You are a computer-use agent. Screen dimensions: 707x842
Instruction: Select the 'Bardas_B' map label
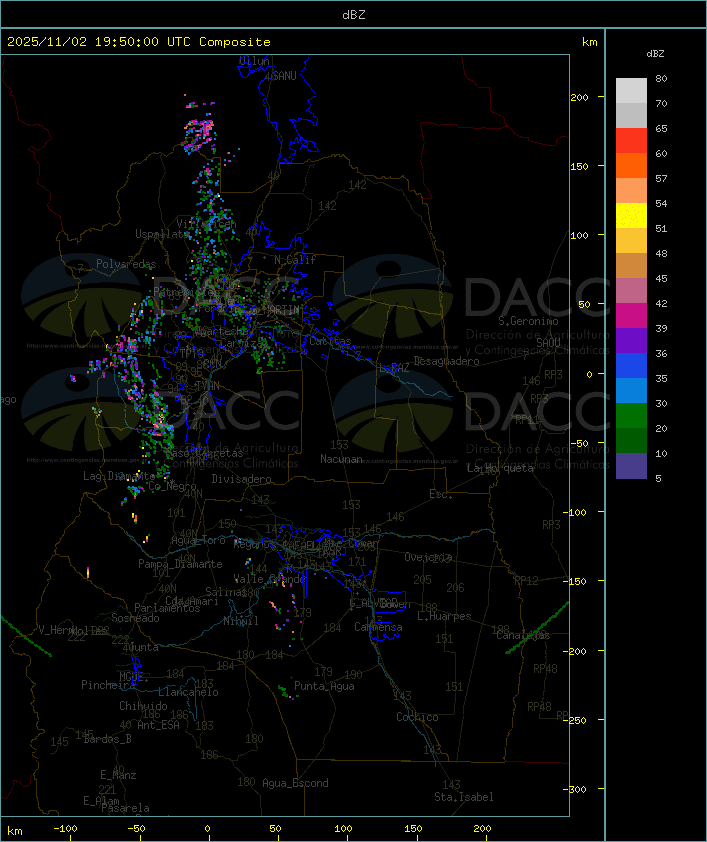point(107,739)
